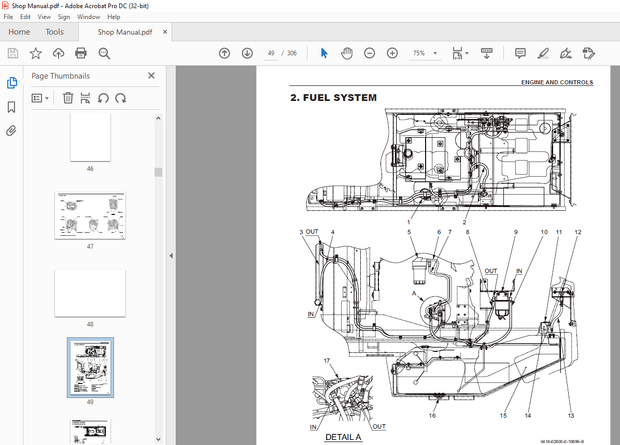Open the File menu
The width and height of the screenshot is (620, 445).
(8, 17)
